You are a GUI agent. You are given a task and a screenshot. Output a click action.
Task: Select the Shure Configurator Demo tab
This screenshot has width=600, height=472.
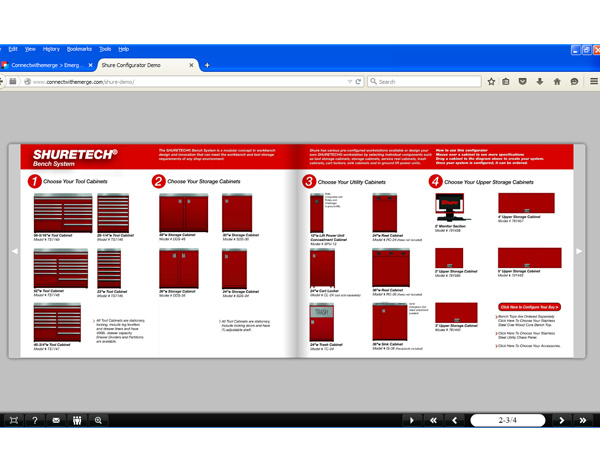[x=148, y=65]
